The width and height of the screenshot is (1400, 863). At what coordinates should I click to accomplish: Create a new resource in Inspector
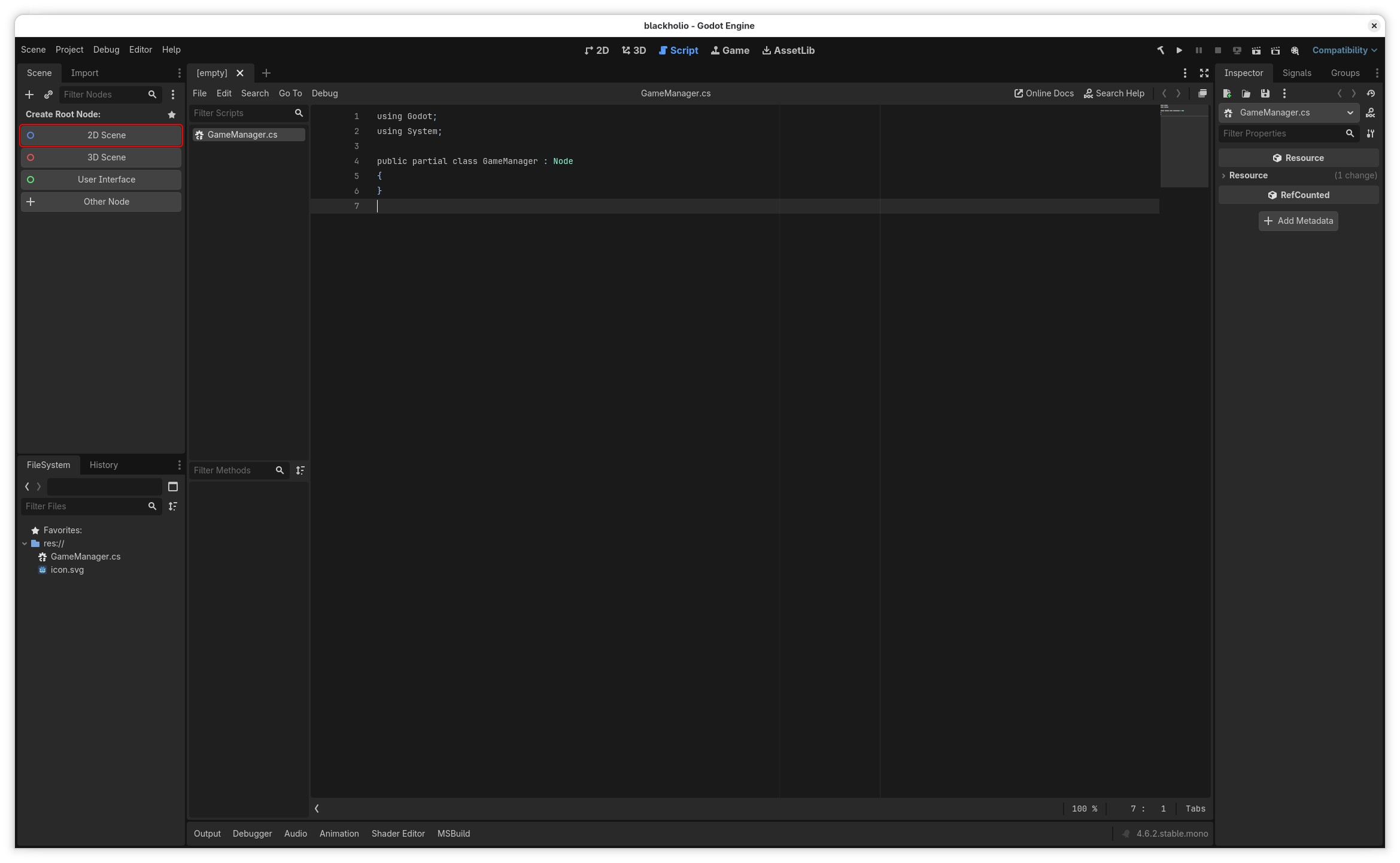click(1227, 93)
